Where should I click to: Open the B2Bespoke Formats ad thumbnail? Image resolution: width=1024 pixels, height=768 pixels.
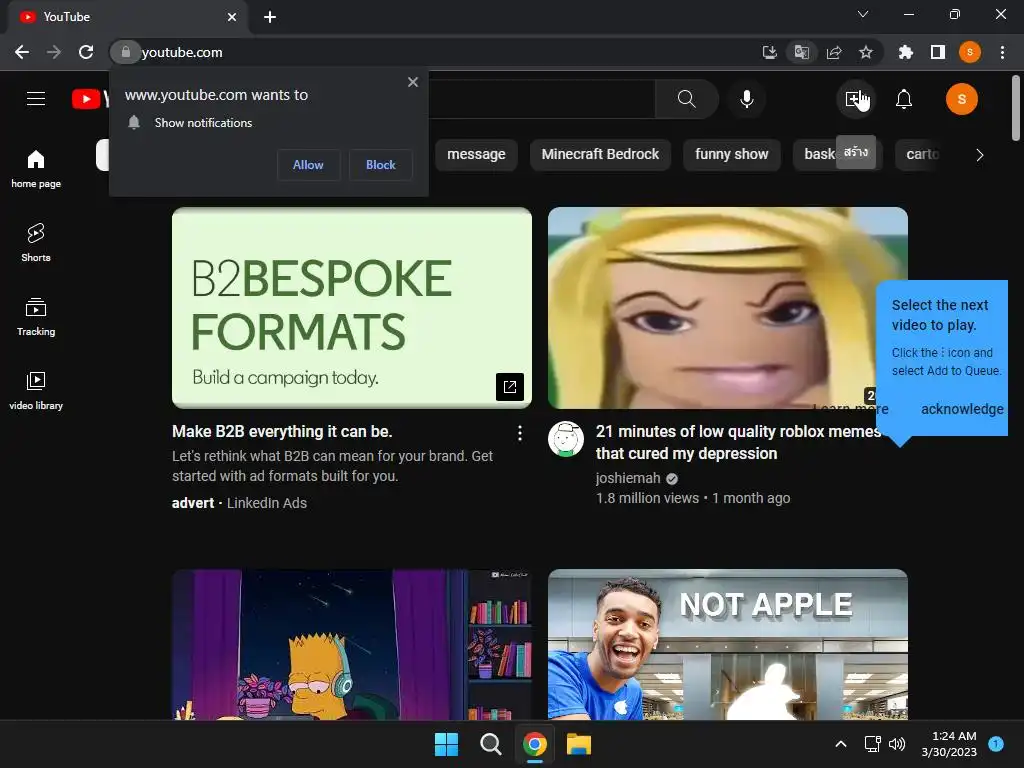click(x=351, y=308)
